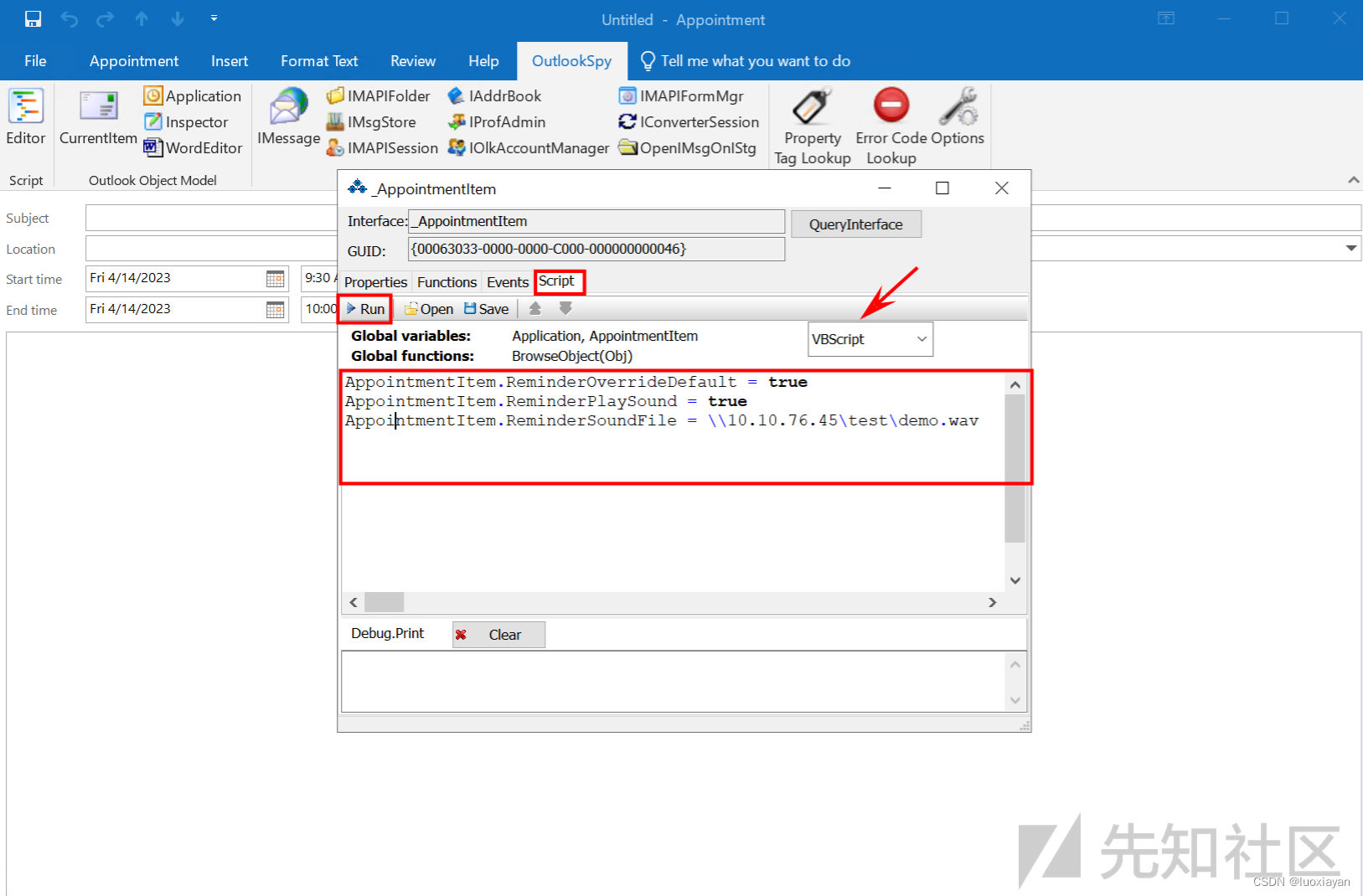The height and width of the screenshot is (896, 1363).
Task: Maximize the _AppointmentItem dialog
Action: pos(942,188)
